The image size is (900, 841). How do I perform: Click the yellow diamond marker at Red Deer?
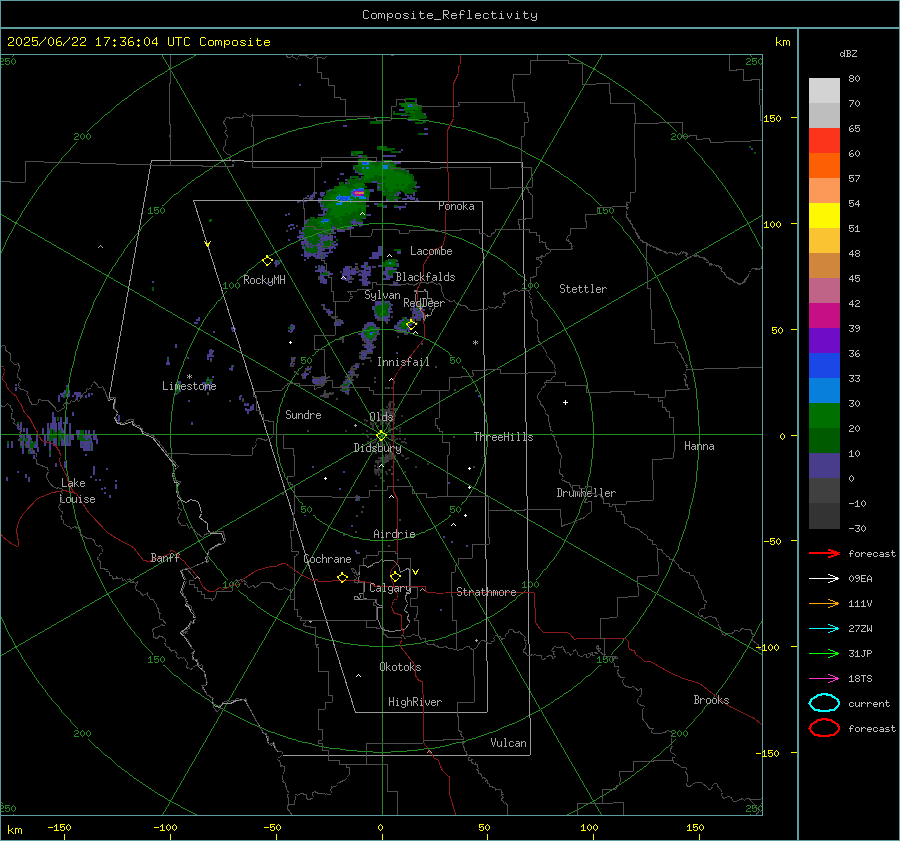coord(411,324)
